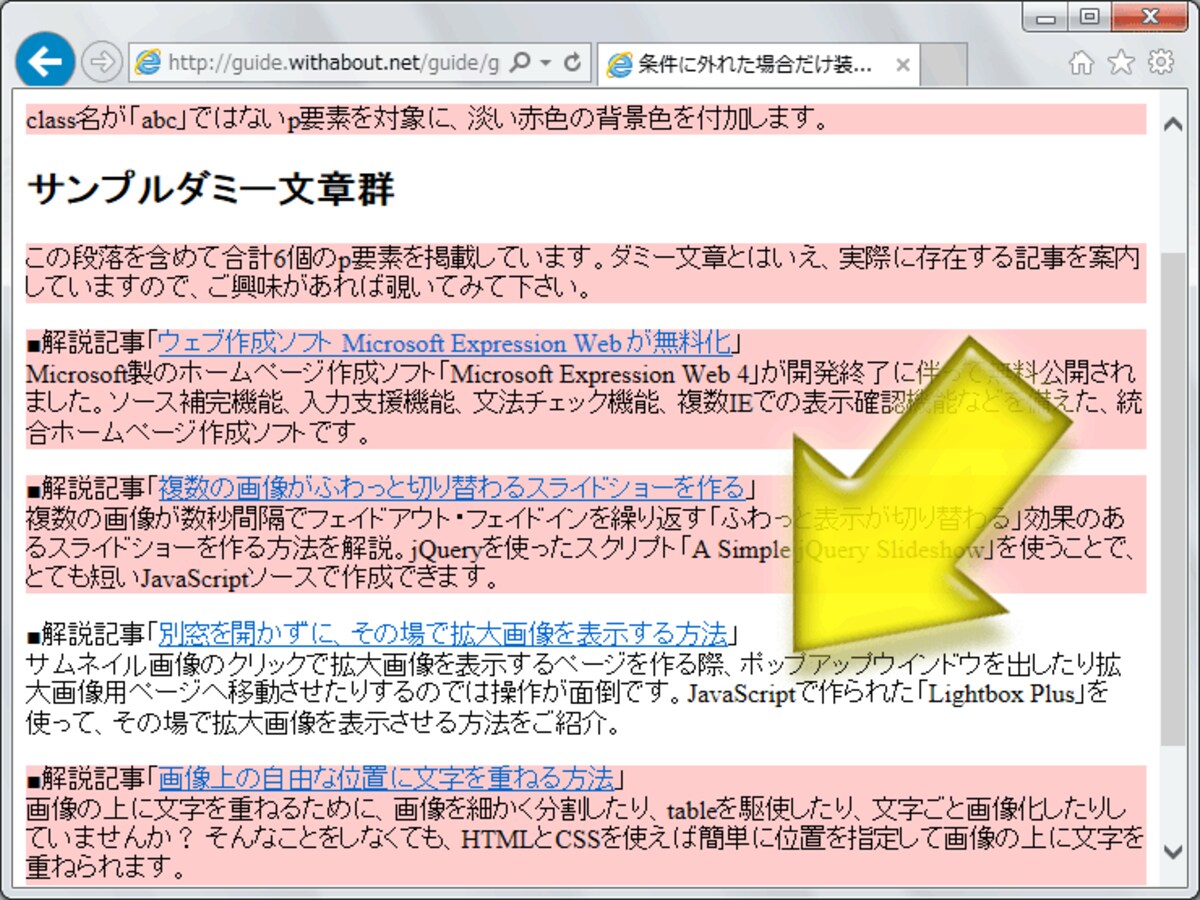
Task: Open link 画像上の自由な位置に文字を重ねる方法
Action: coord(386,778)
